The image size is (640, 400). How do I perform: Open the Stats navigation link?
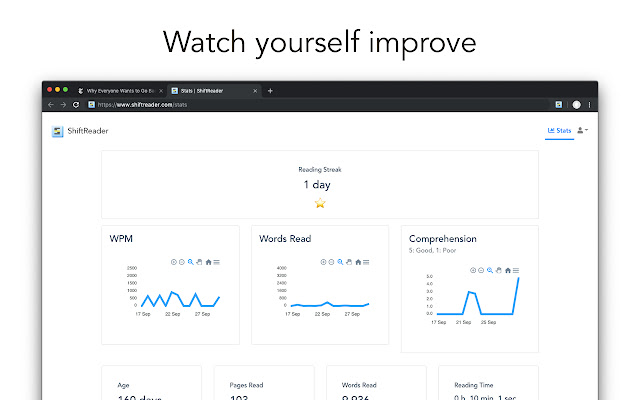click(x=559, y=131)
